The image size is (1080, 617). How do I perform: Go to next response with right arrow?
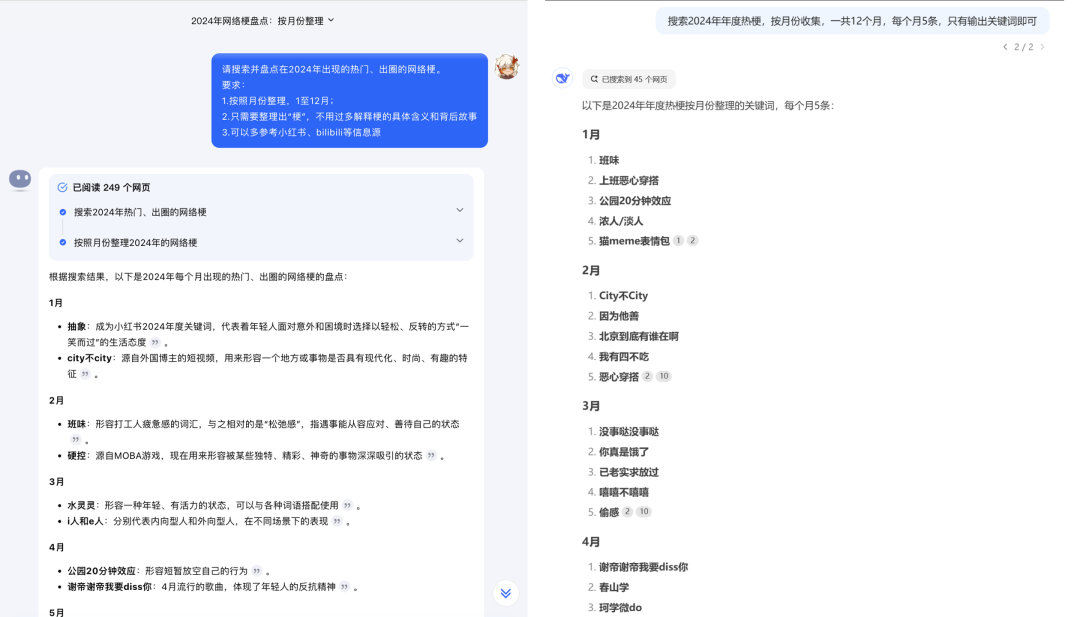point(1042,47)
